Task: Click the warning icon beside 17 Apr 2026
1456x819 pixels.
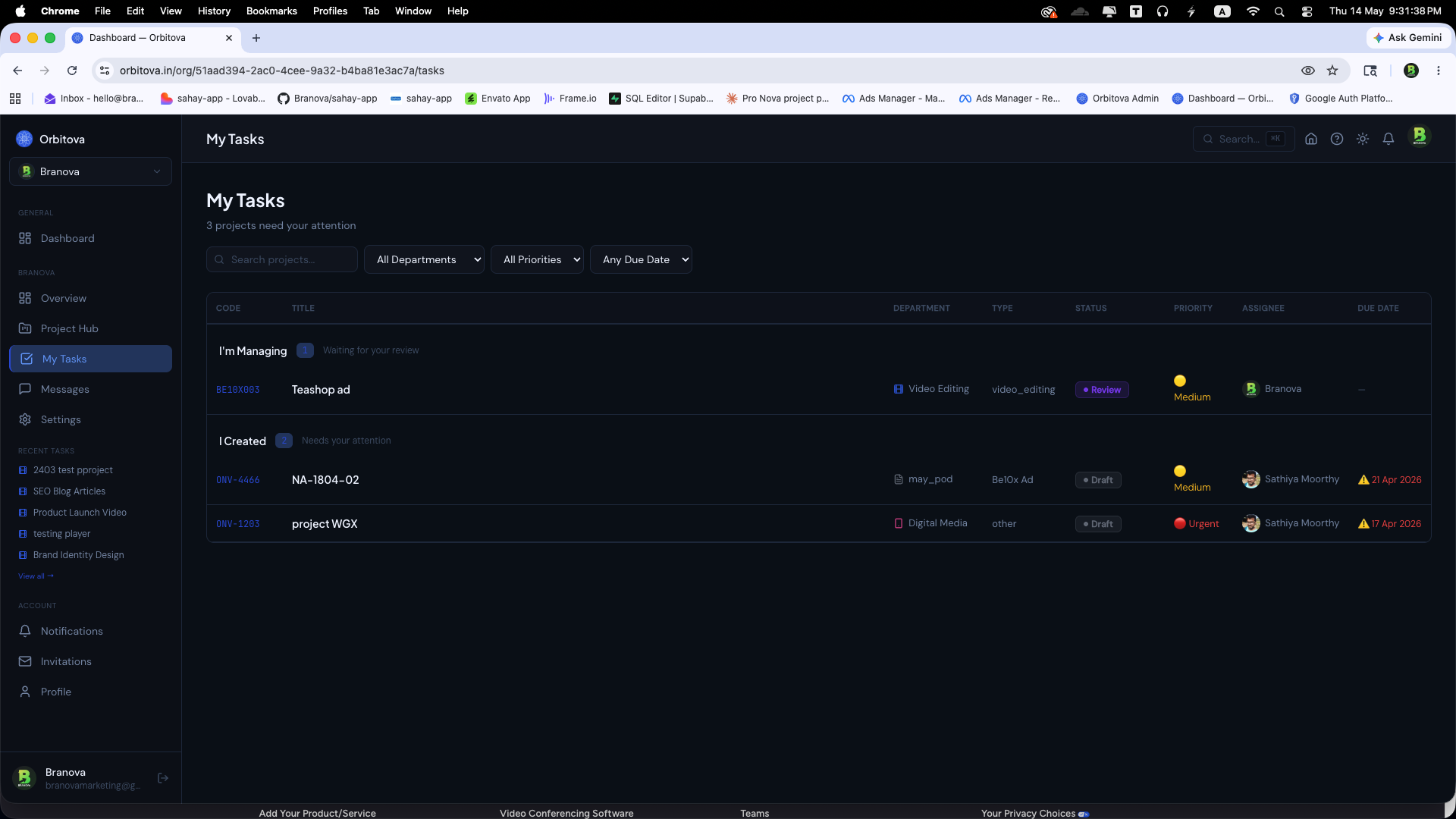Action: [x=1363, y=523]
